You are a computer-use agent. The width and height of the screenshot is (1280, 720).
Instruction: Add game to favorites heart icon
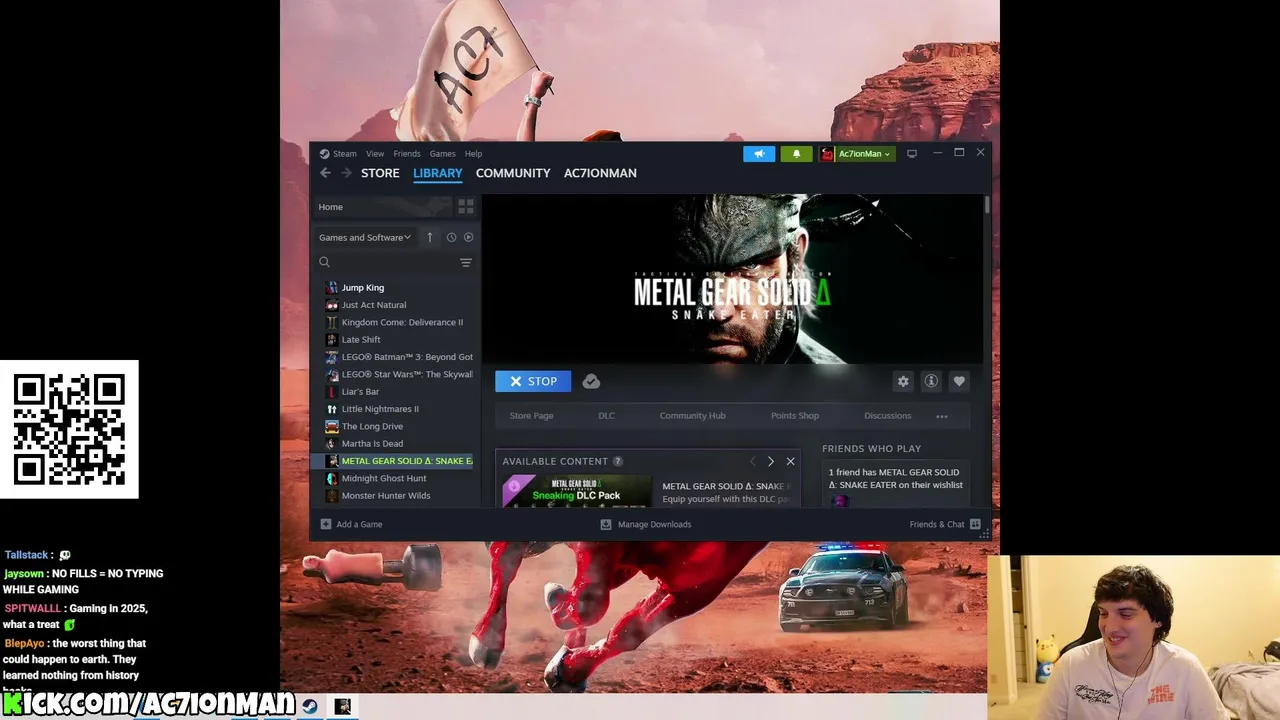959,381
